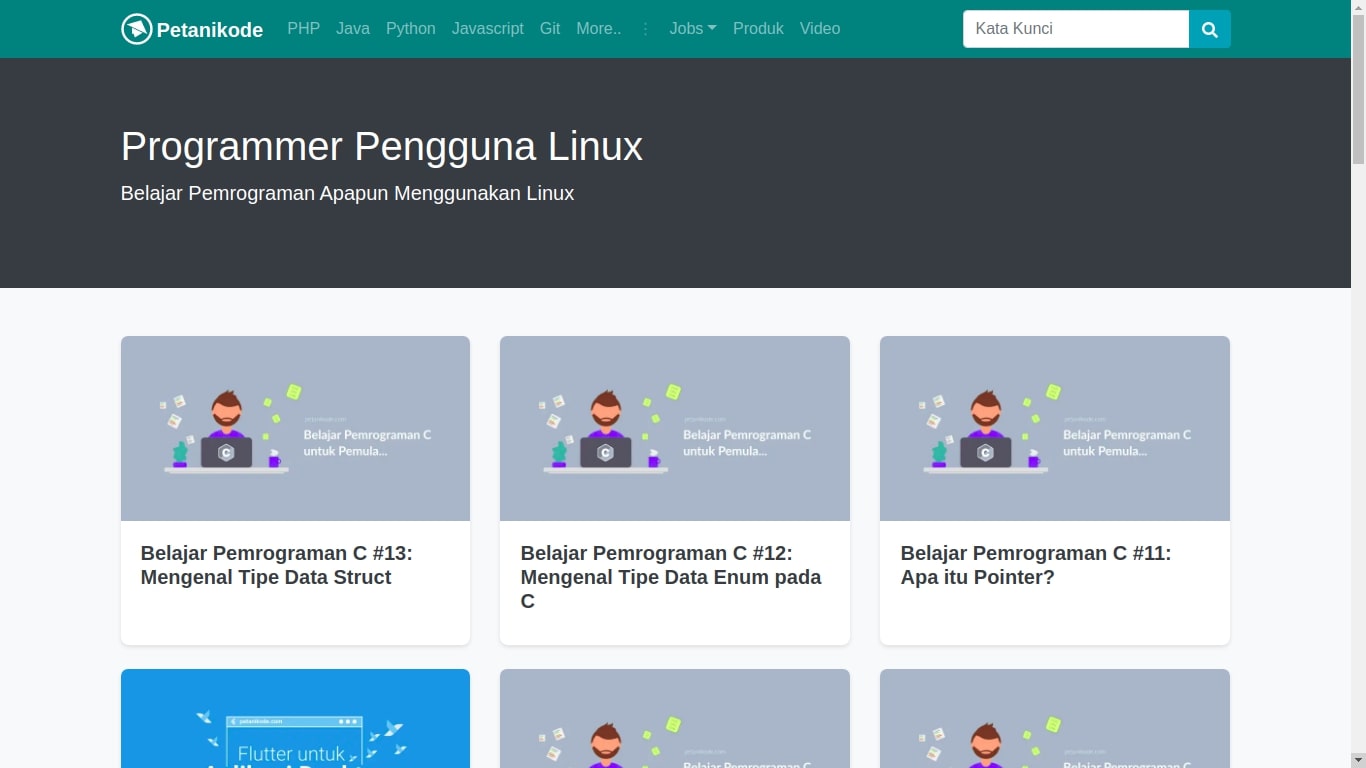Select Python in the navbar
This screenshot has height=768, width=1366.
tap(411, 29)
